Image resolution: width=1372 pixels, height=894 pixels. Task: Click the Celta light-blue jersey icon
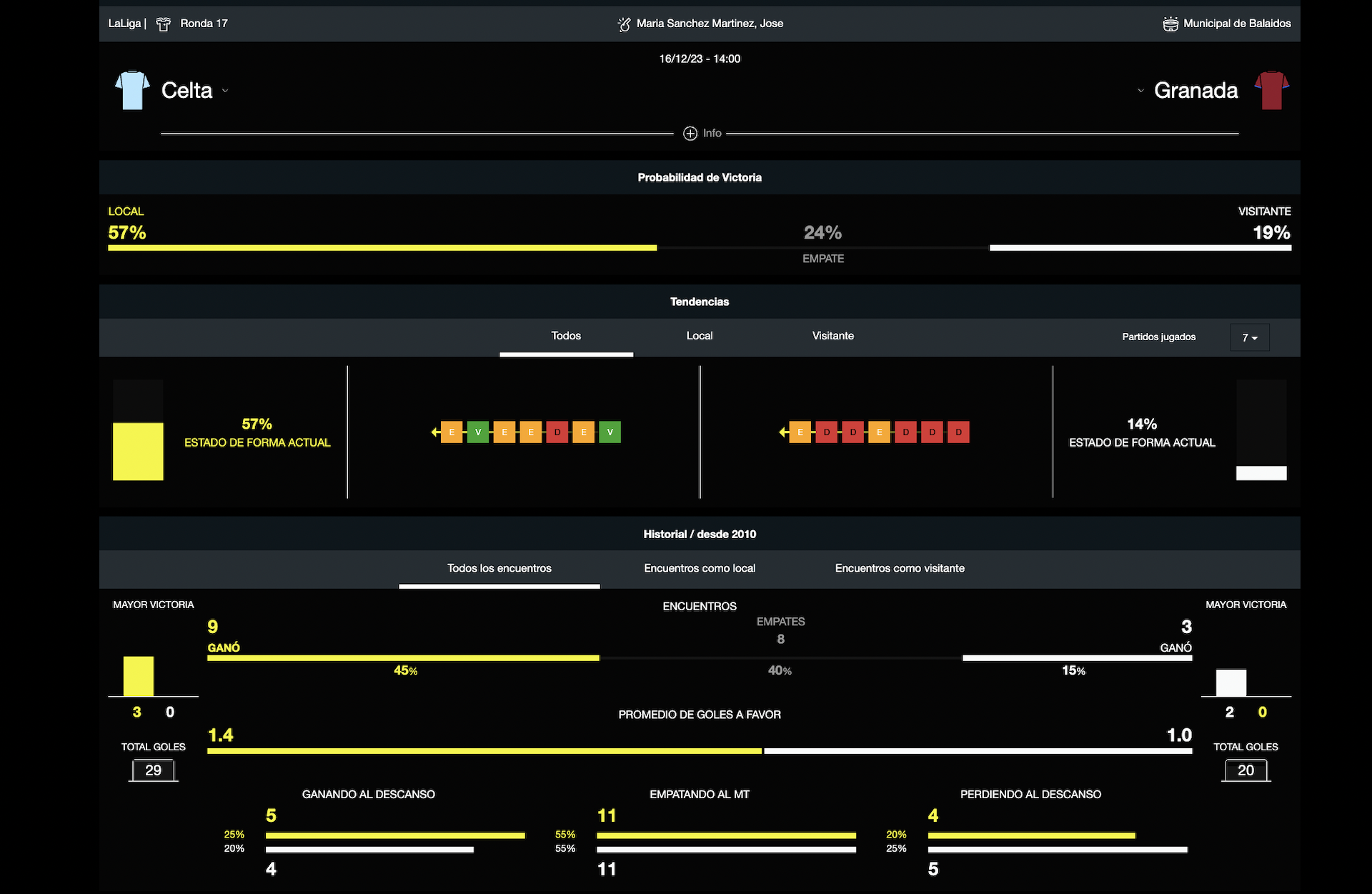[132, 90]
